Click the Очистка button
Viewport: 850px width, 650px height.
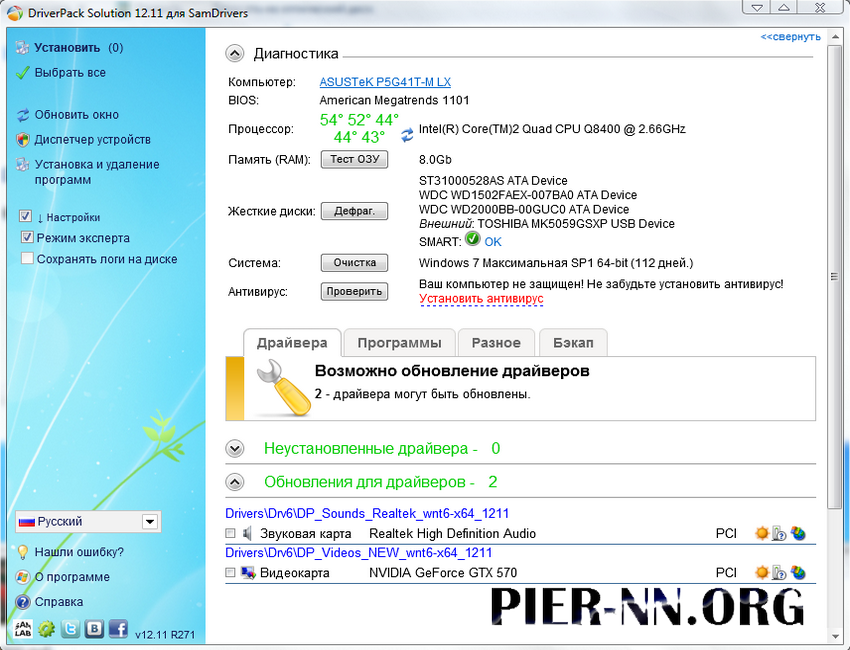pyautogui.click(x=355, y=262)
